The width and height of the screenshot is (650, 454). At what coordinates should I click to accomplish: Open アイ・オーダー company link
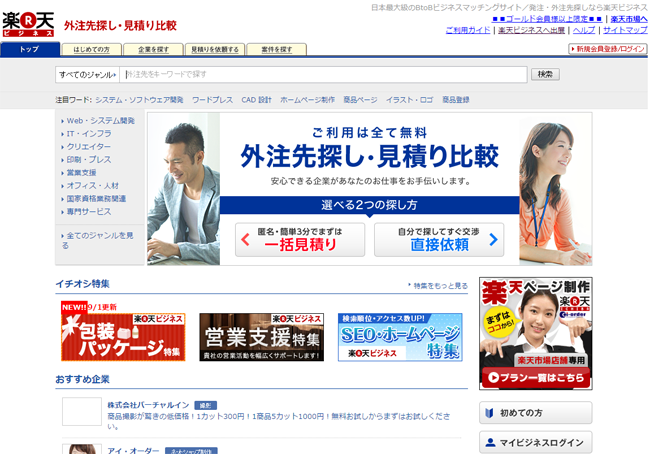click(x=133, y=450)
